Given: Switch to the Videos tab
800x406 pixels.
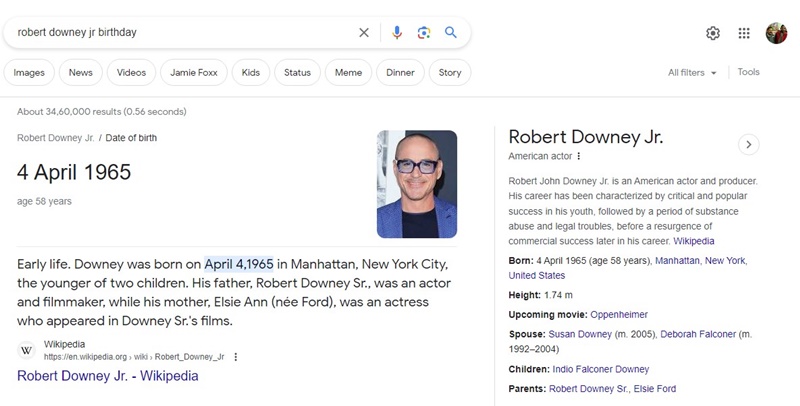Looking at the screenshot, I should pyautogui.click(x=131, y=73).
